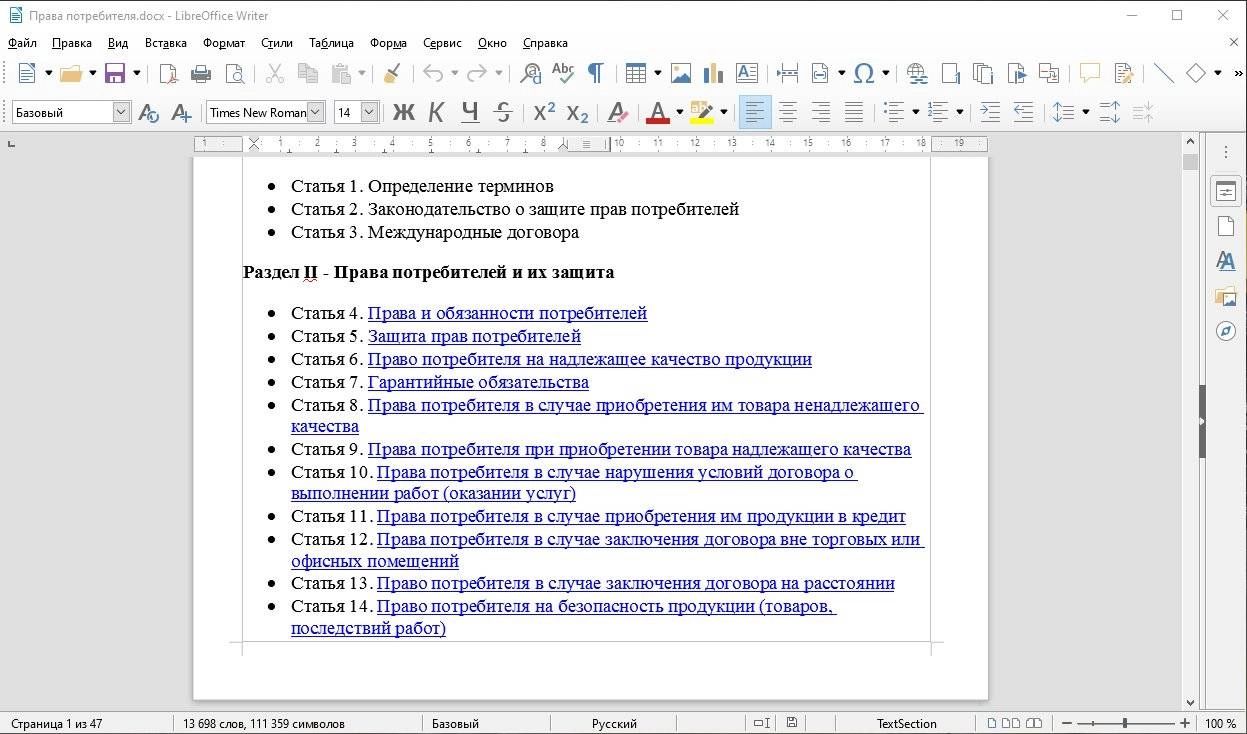Toggle subscript X₂
Viewport: 1247px width, 734px height.
pos(577,112)
